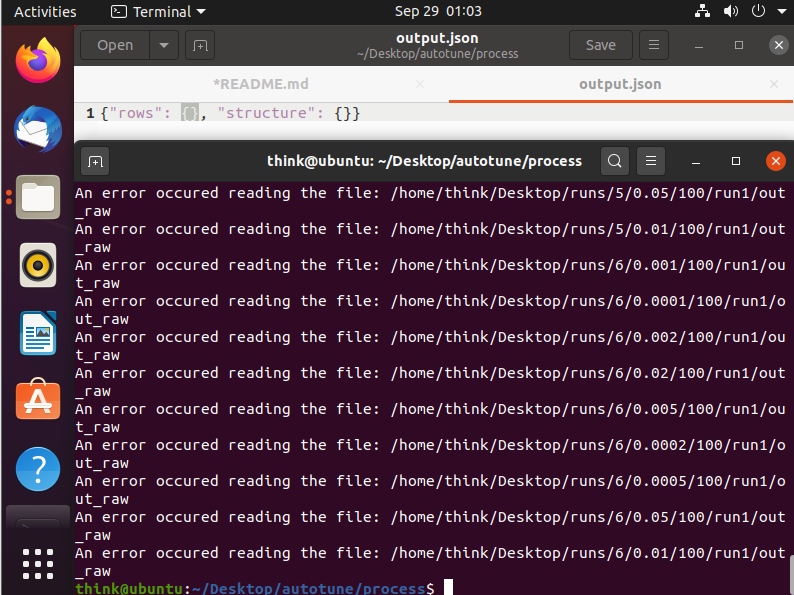The image size is (794, 595).
Task: Open the Files manager in the dock
Action: coord(38,197)
